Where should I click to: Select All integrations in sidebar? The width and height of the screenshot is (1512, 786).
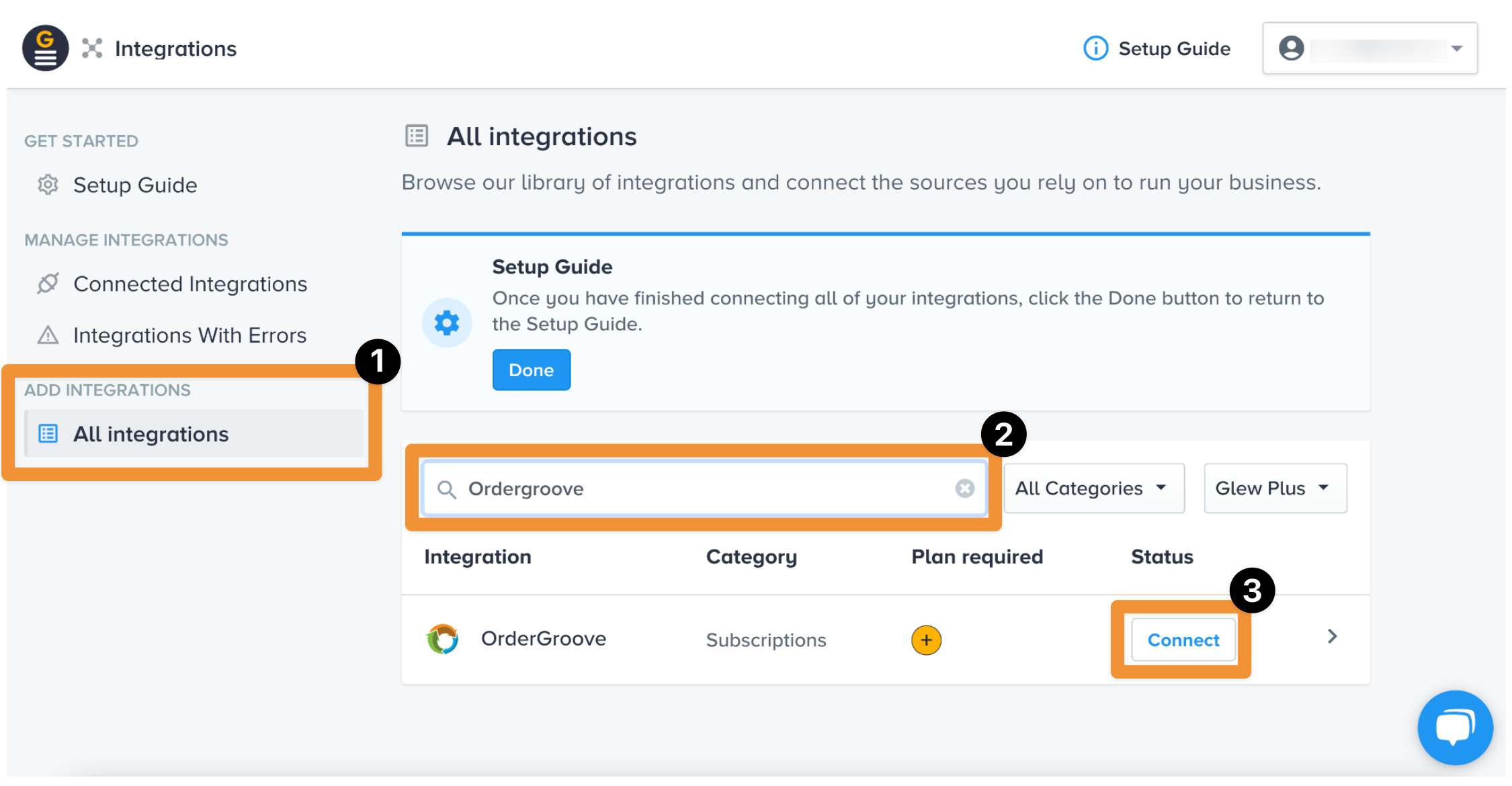click(x=194, y=434)
